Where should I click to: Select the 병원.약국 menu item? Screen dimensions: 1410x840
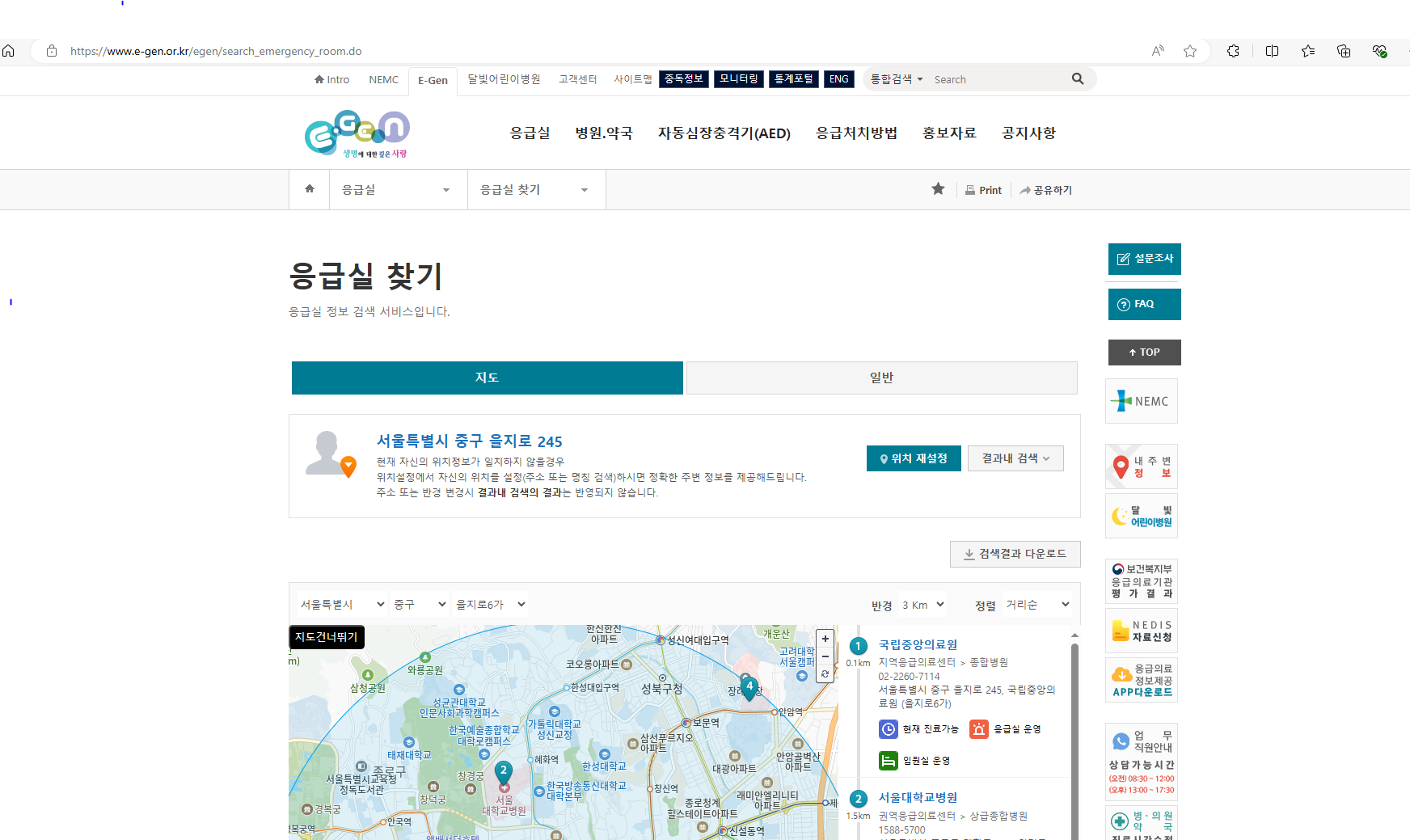click(603, 133)
